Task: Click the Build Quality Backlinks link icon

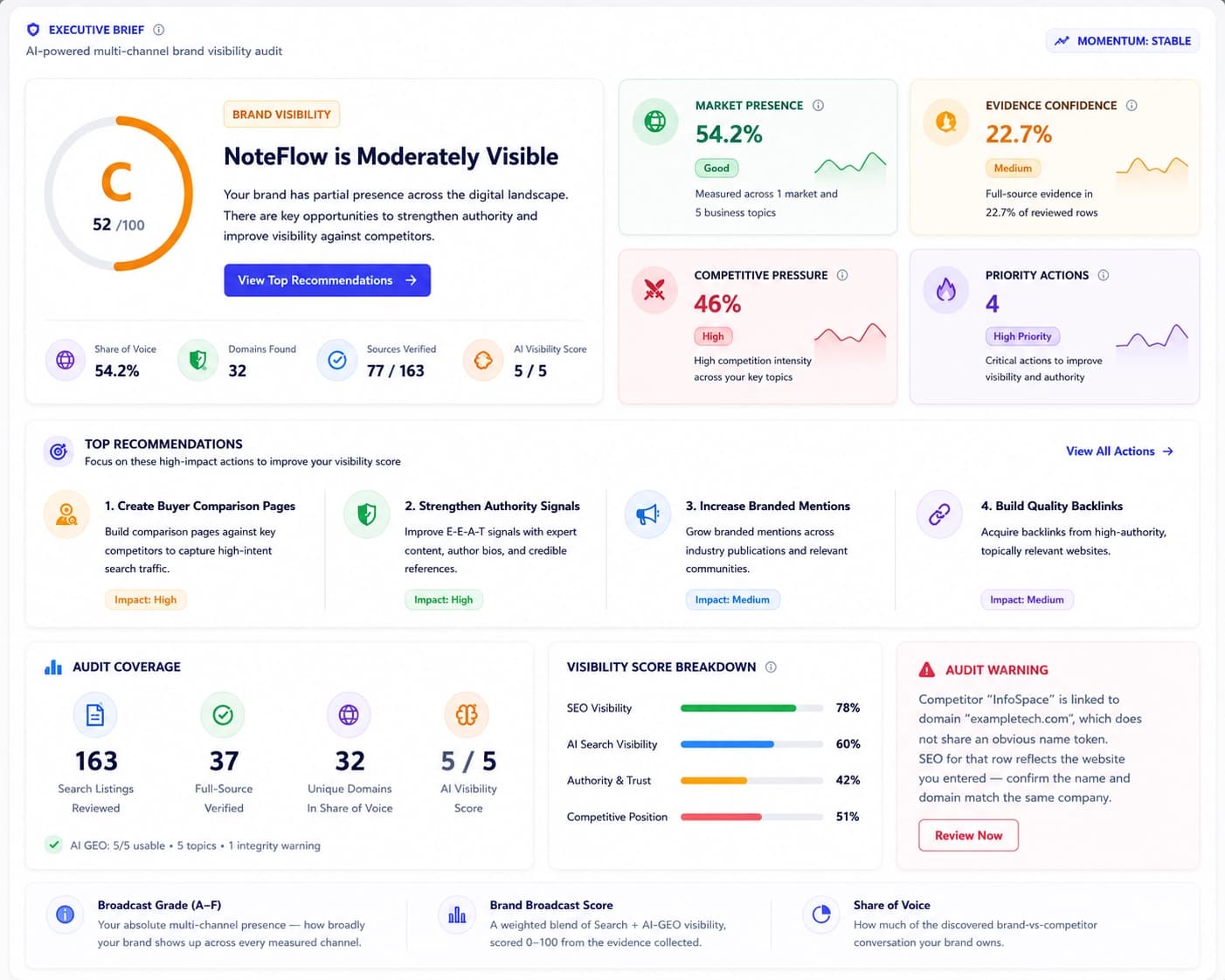Action: click(x=939, y=514)
